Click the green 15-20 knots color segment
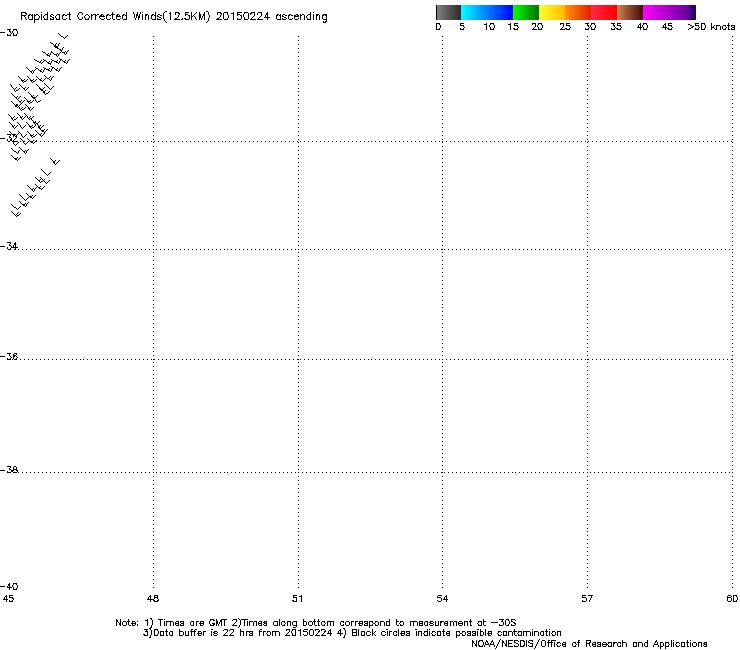The height and width of the screenshot is (650, 740). coord(526,12)
